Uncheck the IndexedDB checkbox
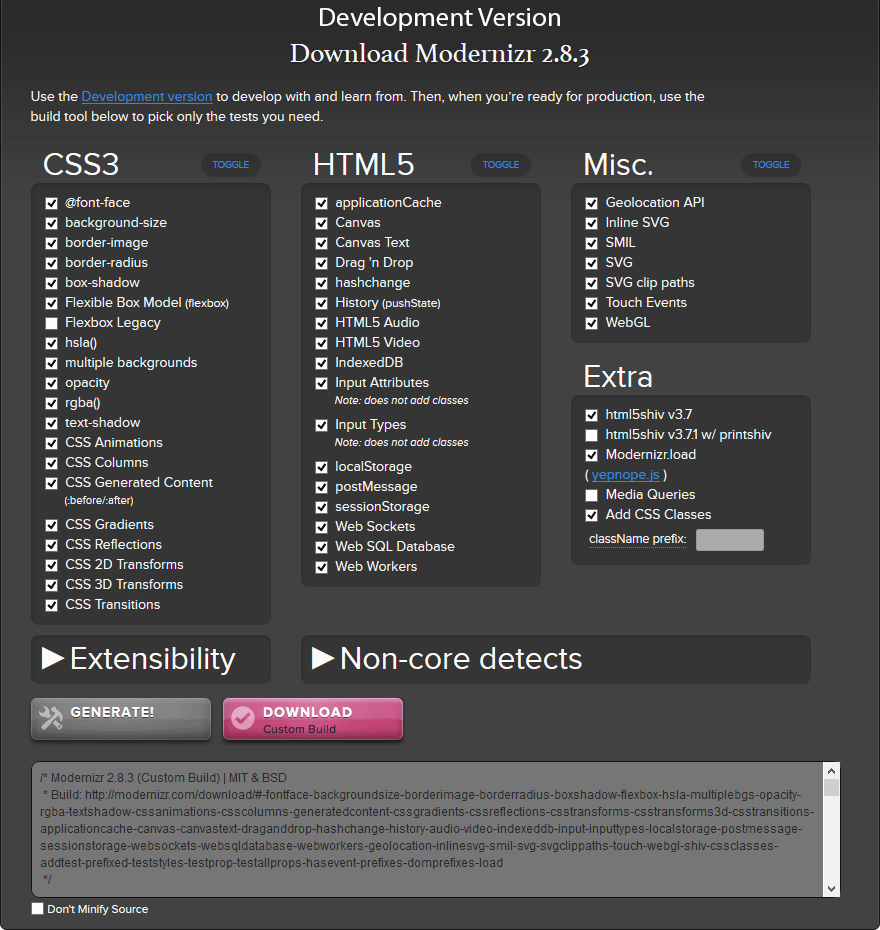 pos(321,363)
